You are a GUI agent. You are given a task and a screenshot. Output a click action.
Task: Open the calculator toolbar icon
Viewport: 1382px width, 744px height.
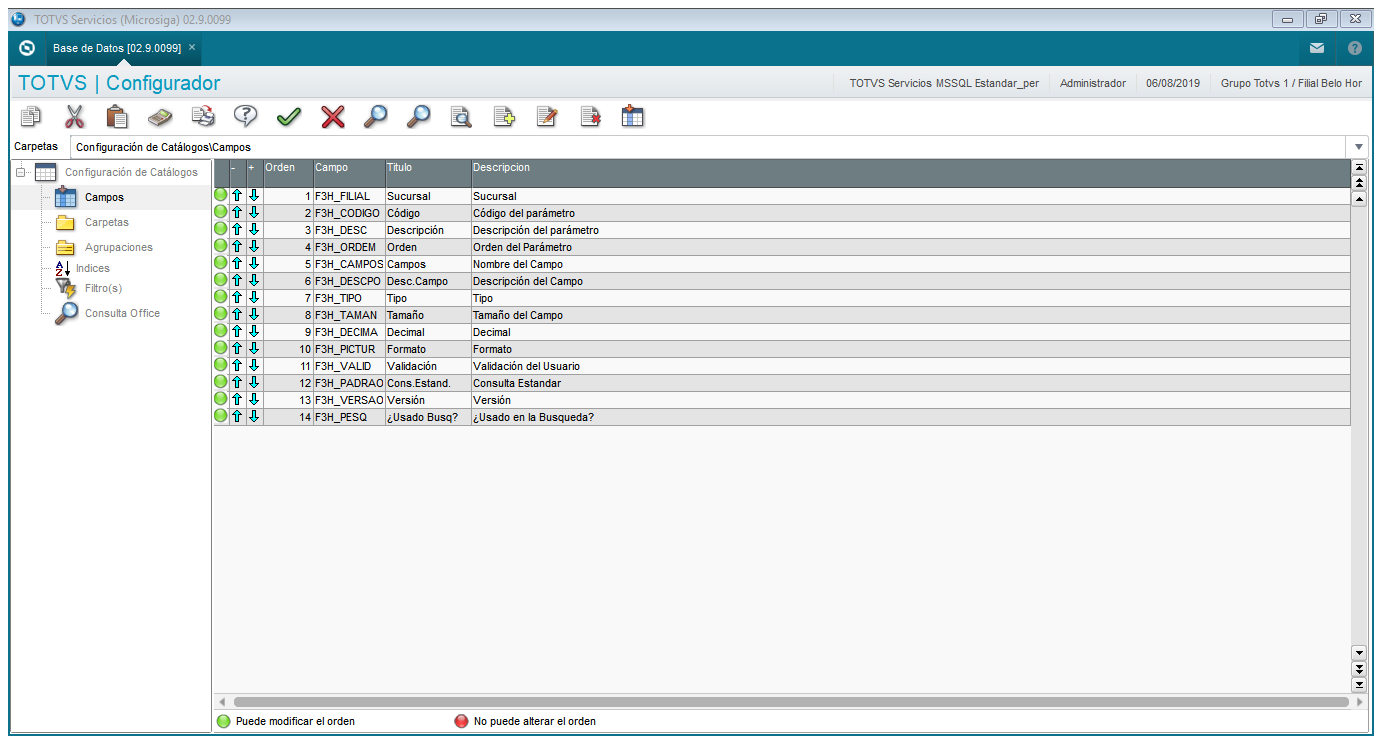(x=160, y=117)
